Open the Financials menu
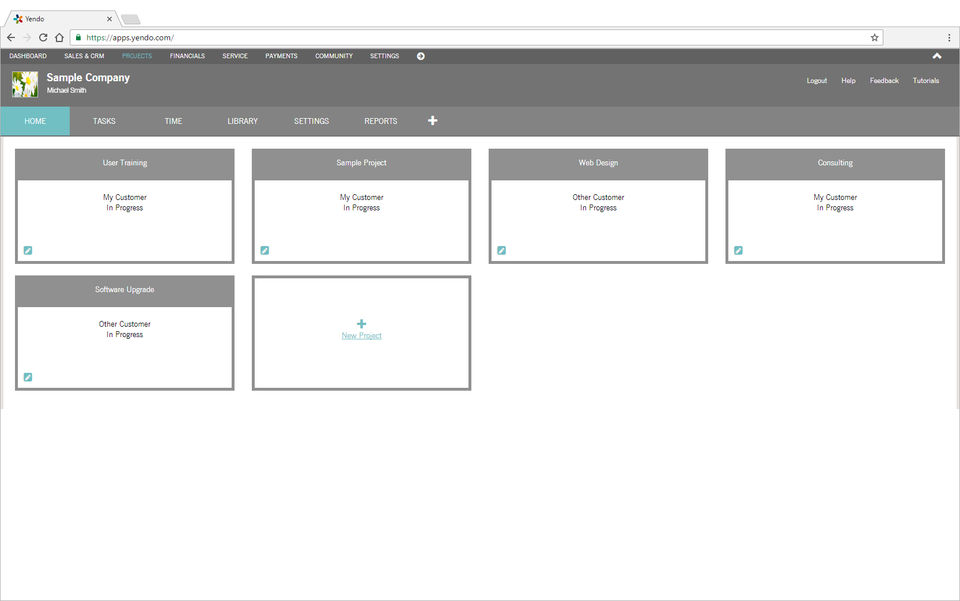Screen dimensions: 960x601 (x=187, y=56)
